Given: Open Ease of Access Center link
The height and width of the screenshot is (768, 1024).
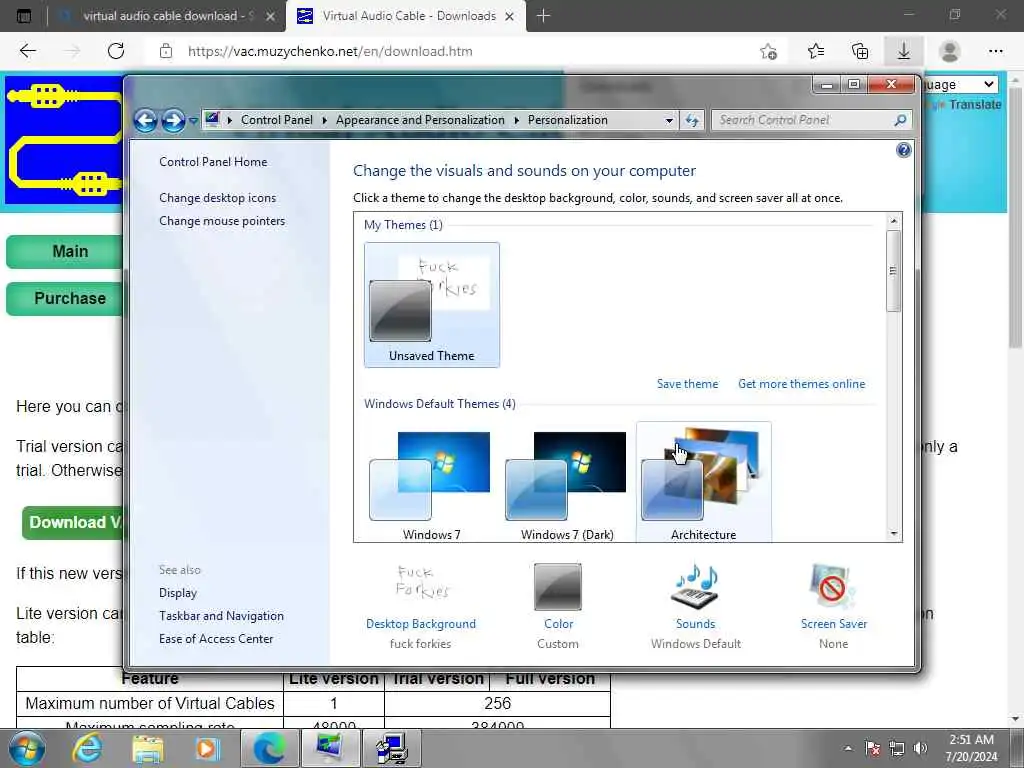Looking at the screenshot, I should (x=216, y=639).
